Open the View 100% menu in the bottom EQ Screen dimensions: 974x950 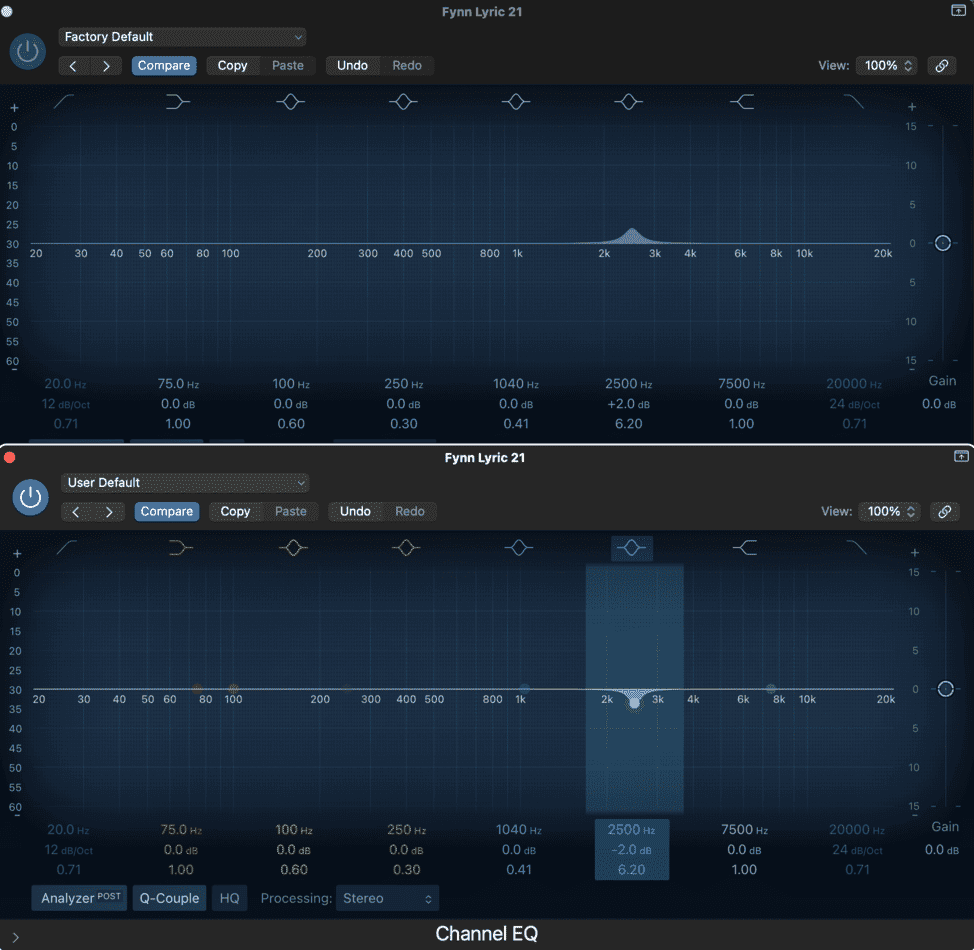pyautogui.click(x=891, y=511)
